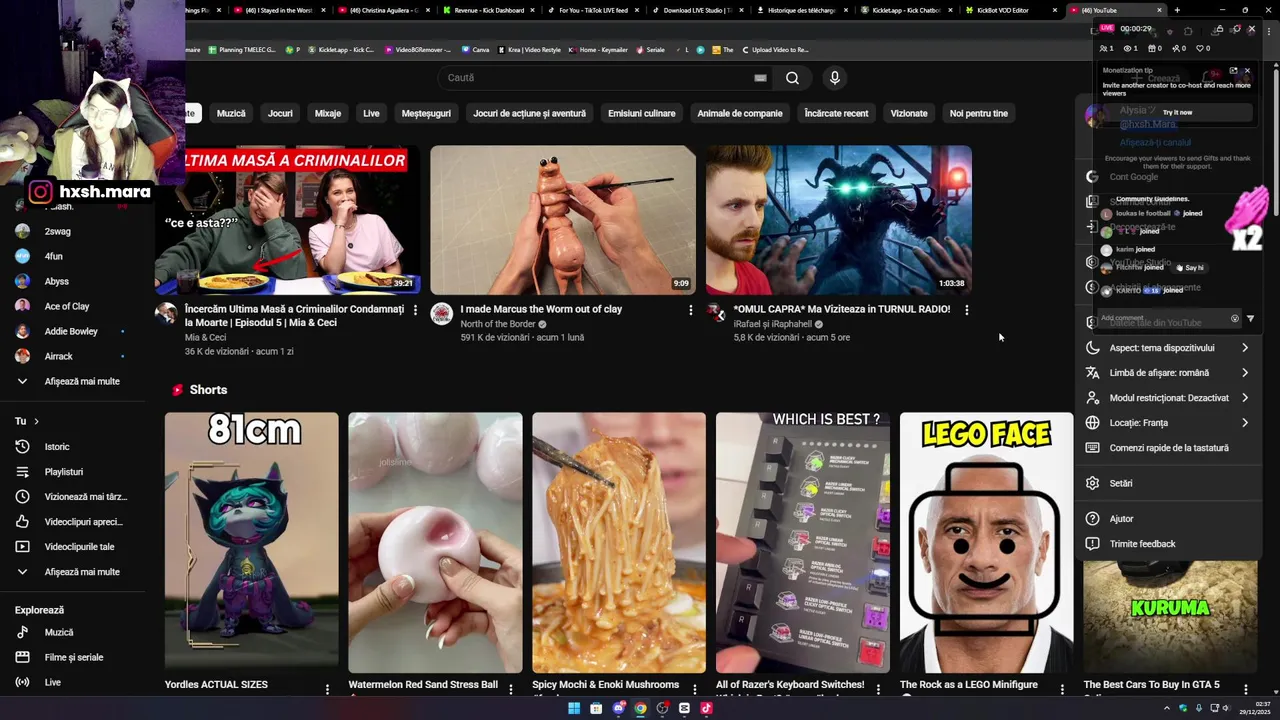Viewport: 1280px width, 720px height.
Task: Open the Marcus the Worm clay thumbnail
Action: (x=563, y=220)
